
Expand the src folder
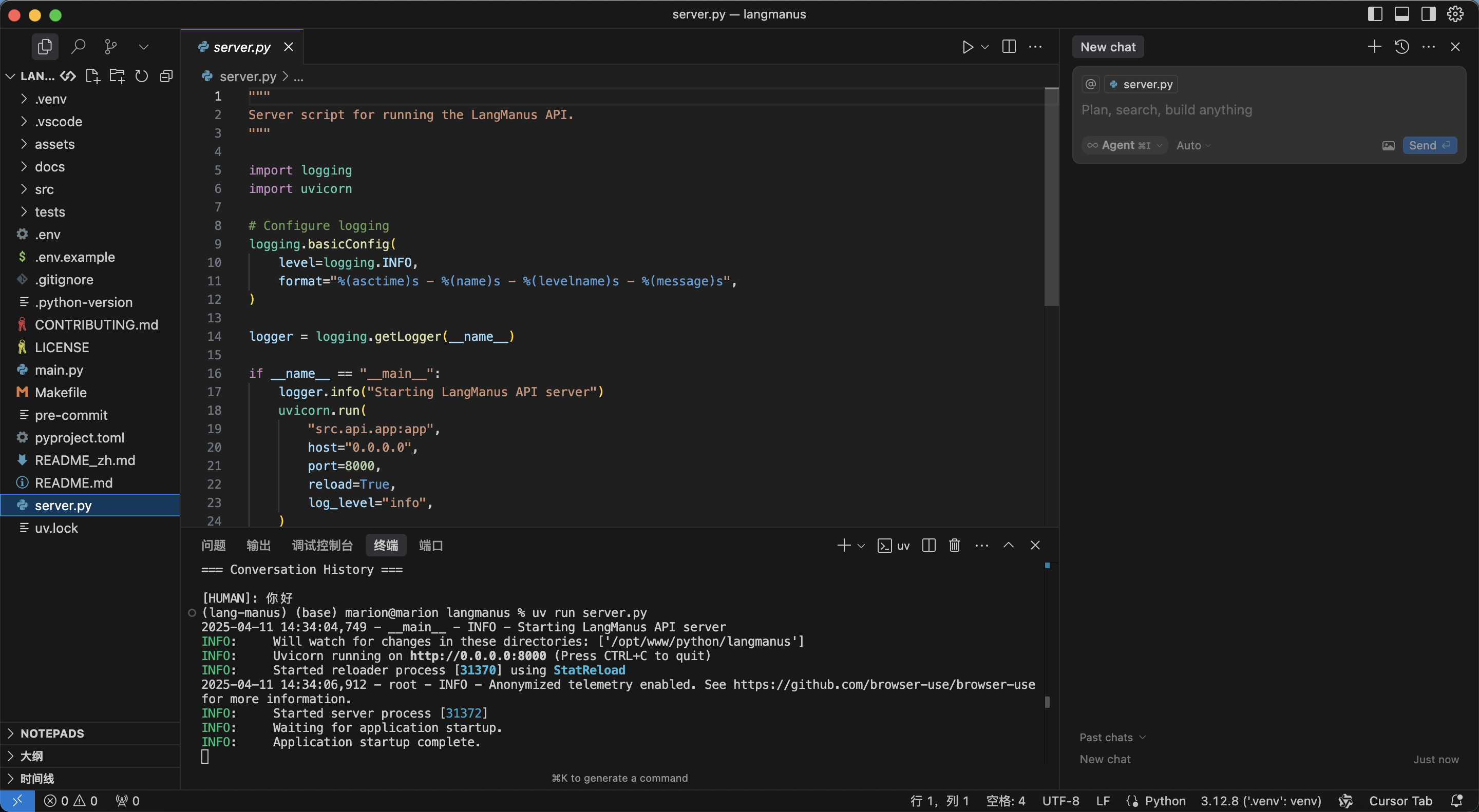click(x=44, y=189)
